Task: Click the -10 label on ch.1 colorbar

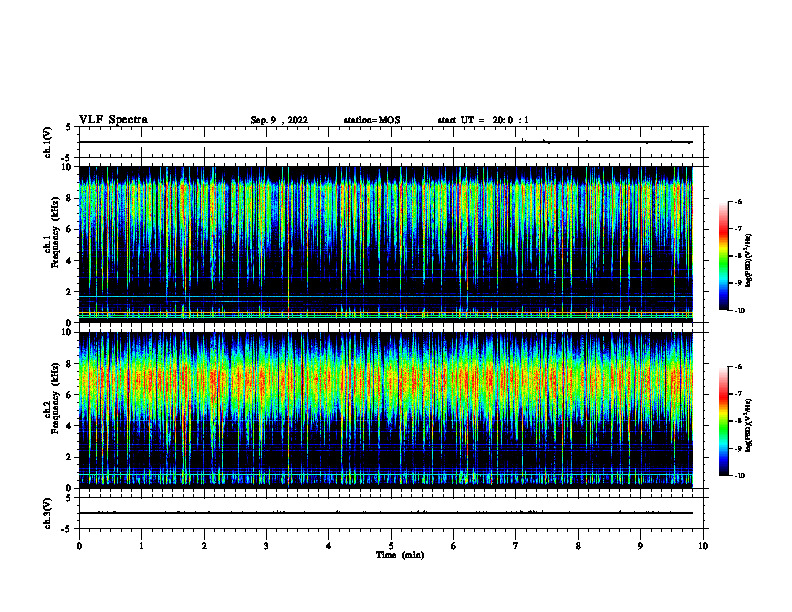Action: coord(739,311)
